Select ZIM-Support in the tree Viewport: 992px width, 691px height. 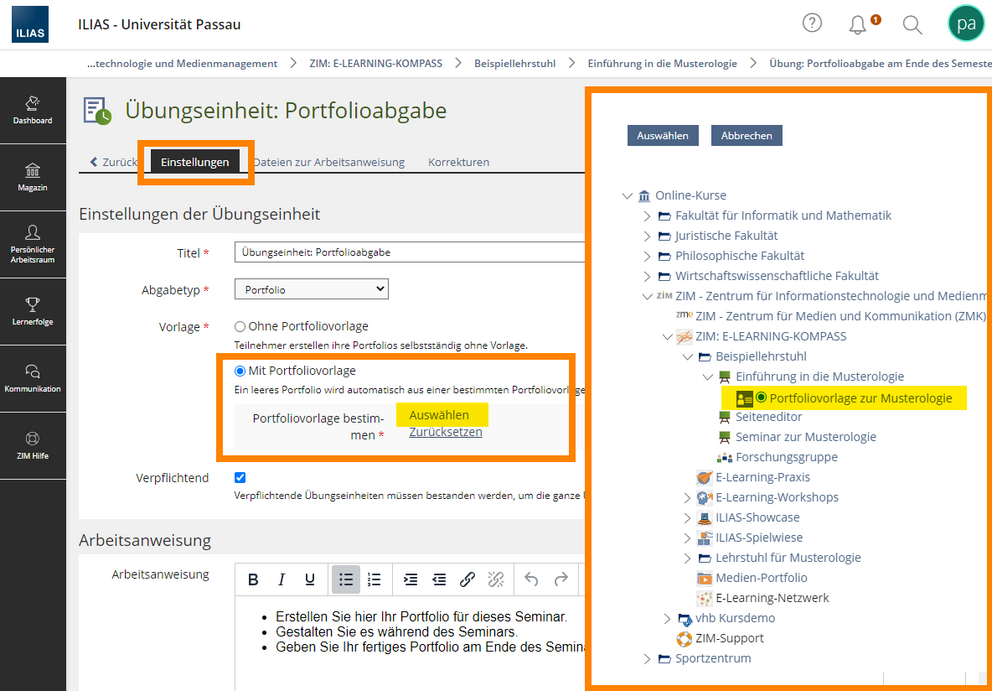point(729,638)
